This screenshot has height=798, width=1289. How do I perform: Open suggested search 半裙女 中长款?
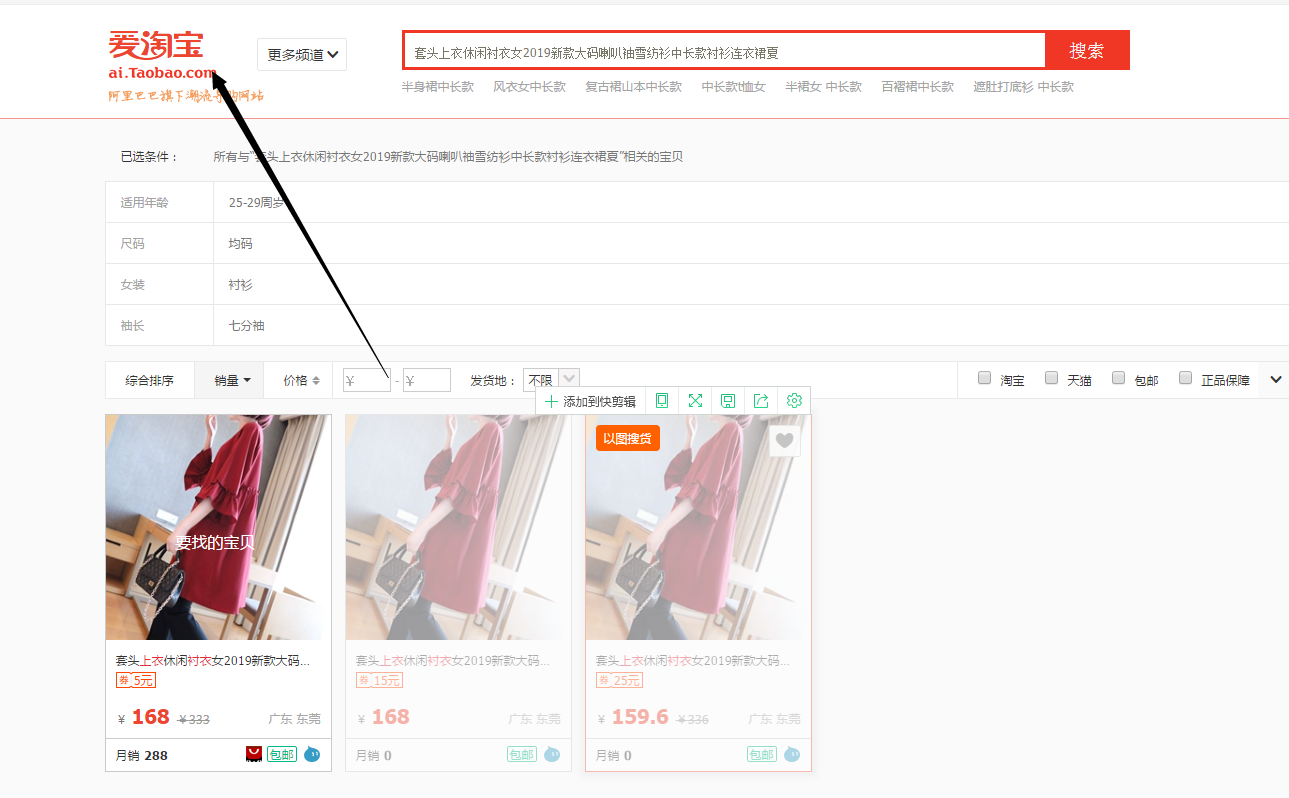pyautogui.click(x=823, y=87)
